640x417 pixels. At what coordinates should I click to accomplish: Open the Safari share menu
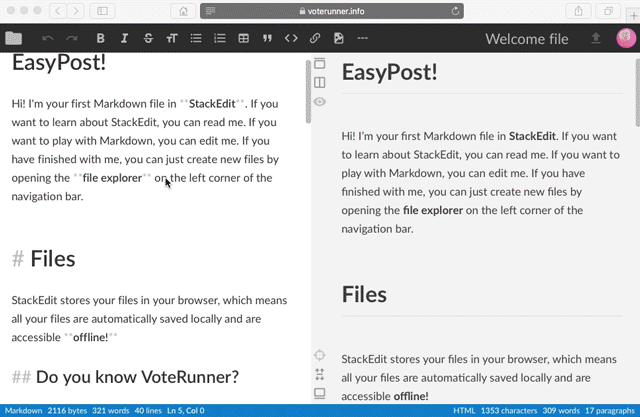click(x=578, y=11)
